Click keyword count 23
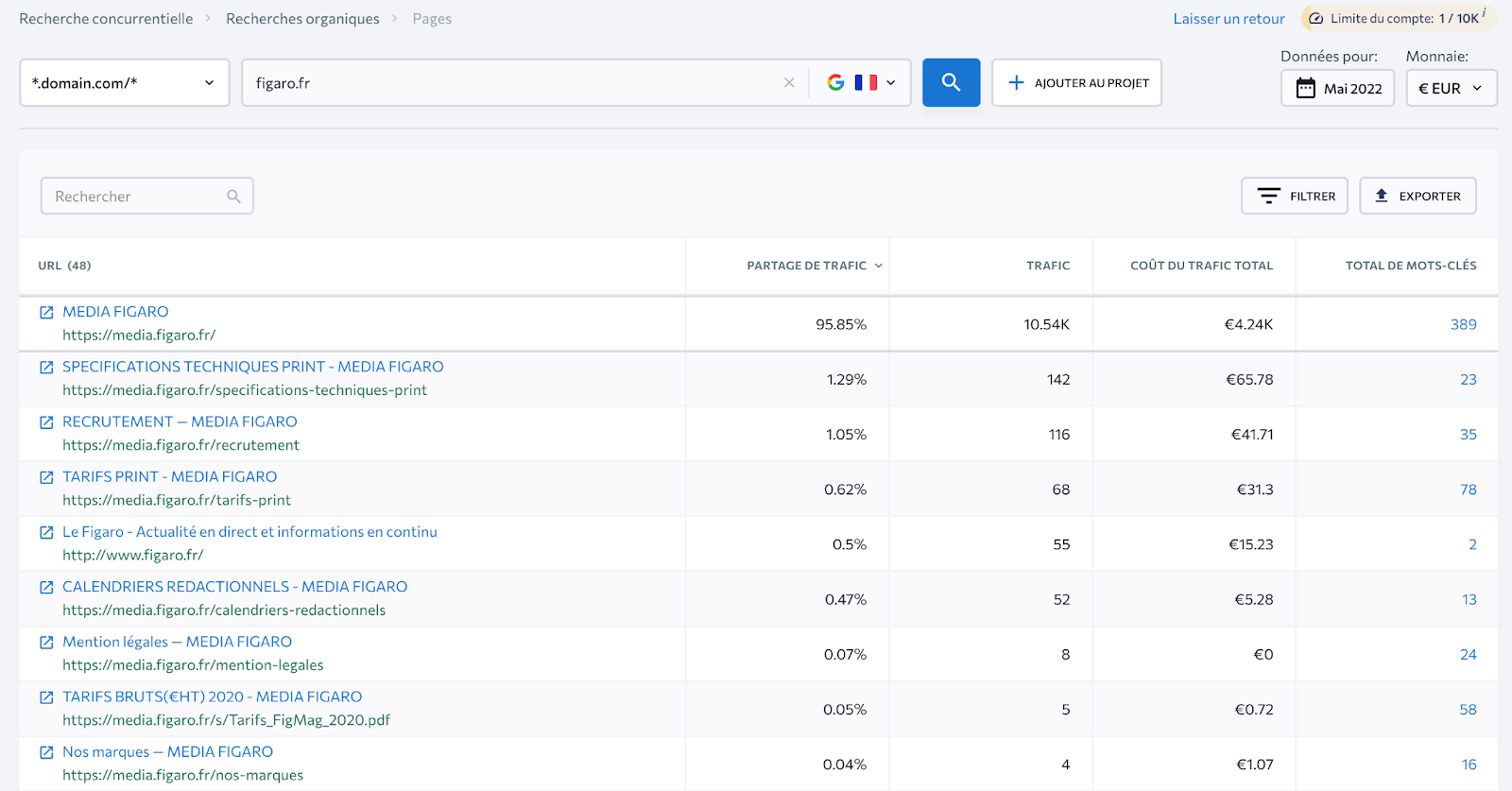The height and width of the screenshot is (791, 1512). pos(1468,379)
